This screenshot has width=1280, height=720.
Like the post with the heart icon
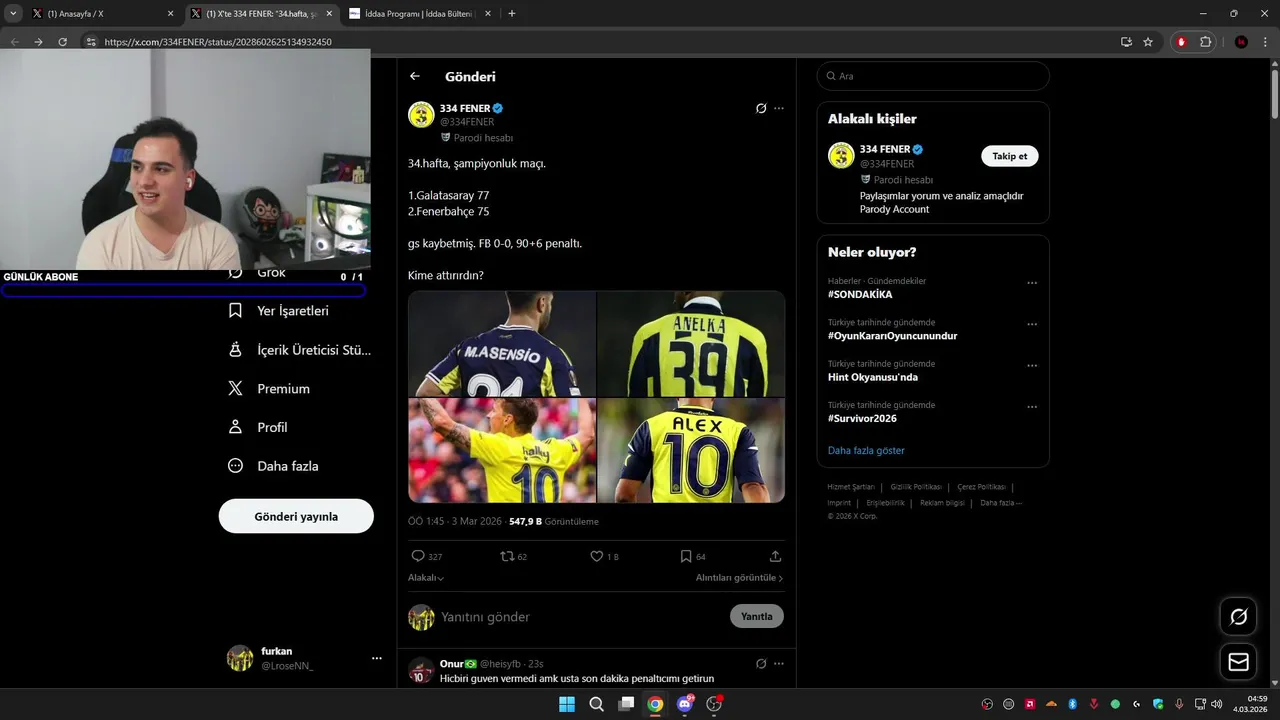[x=597, y=556]
